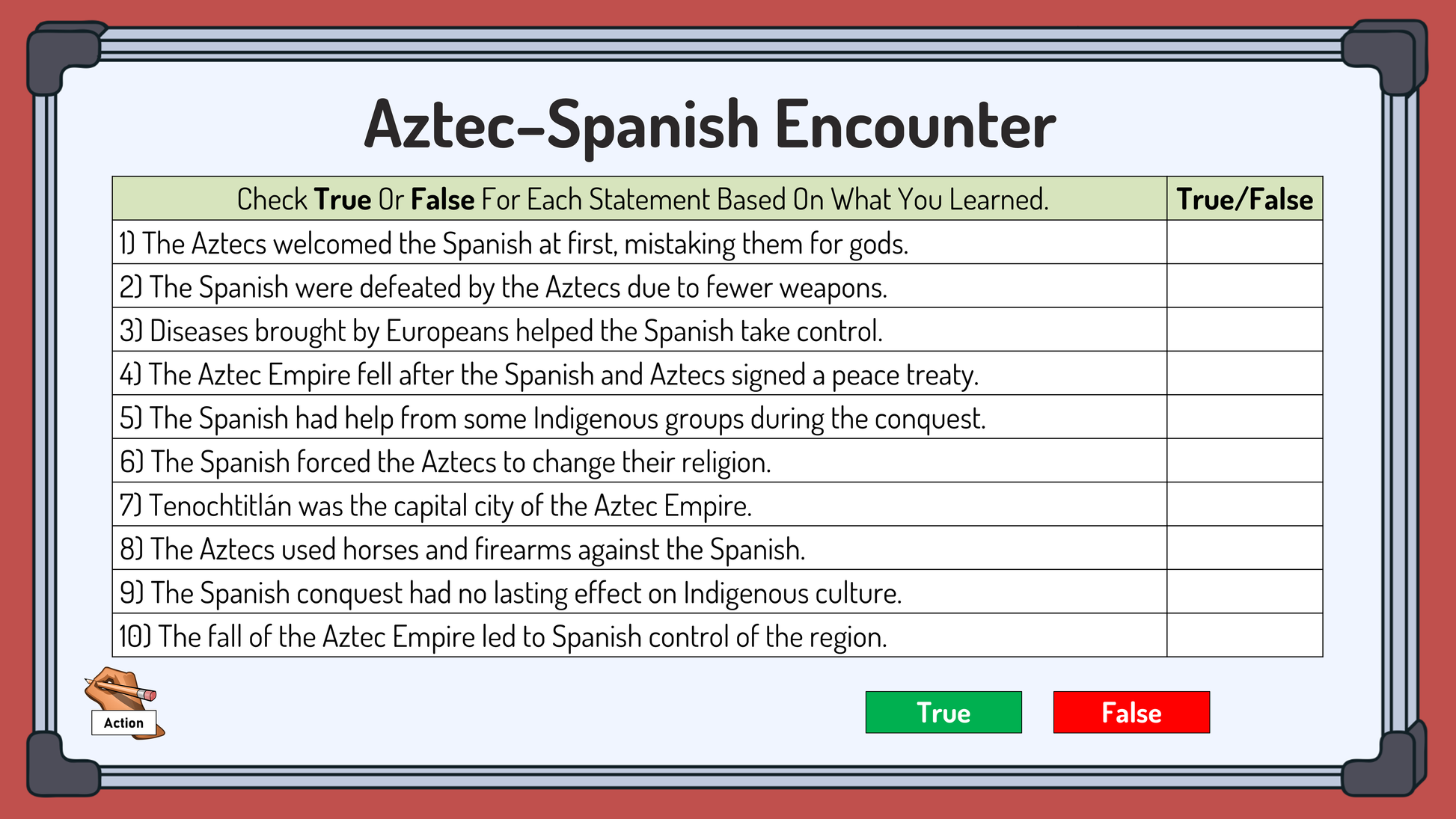Screen dimensions: 1456x819
Task: Click the instructions header row text
Action: [x=642, y=199]
